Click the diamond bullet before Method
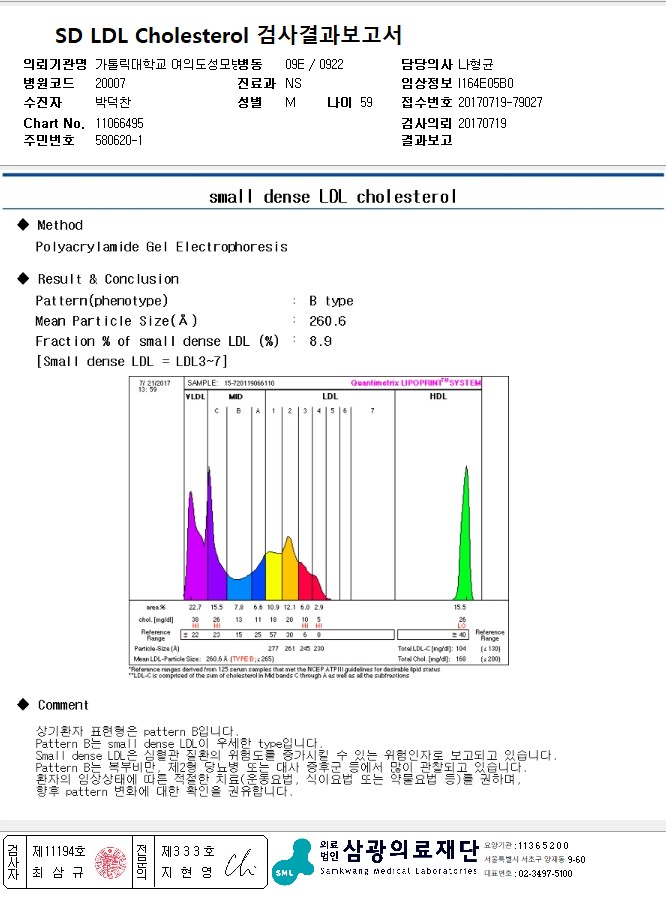 [23, 224]
